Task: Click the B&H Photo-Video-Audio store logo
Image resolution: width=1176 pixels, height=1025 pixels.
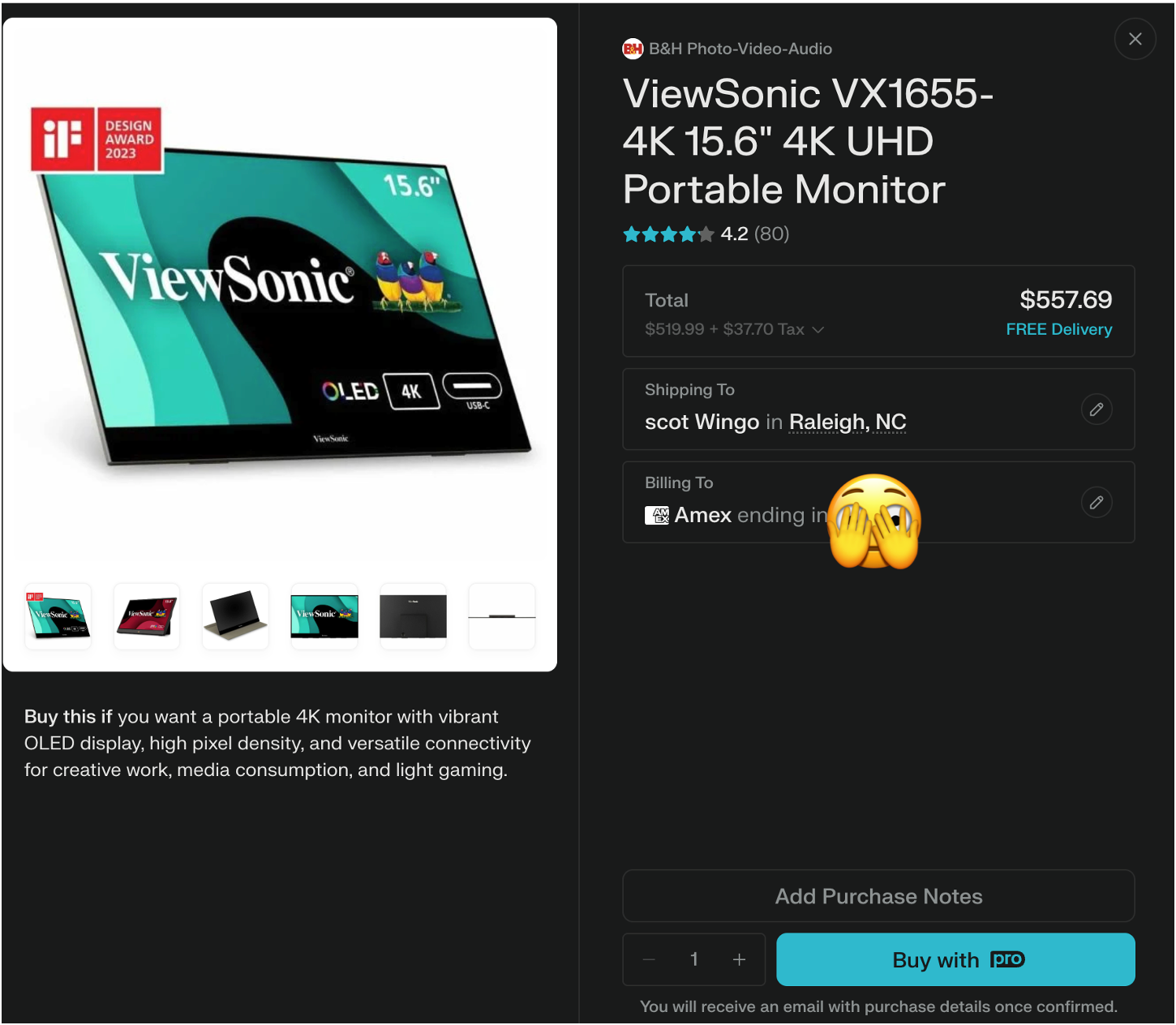Action: point(633,49)
